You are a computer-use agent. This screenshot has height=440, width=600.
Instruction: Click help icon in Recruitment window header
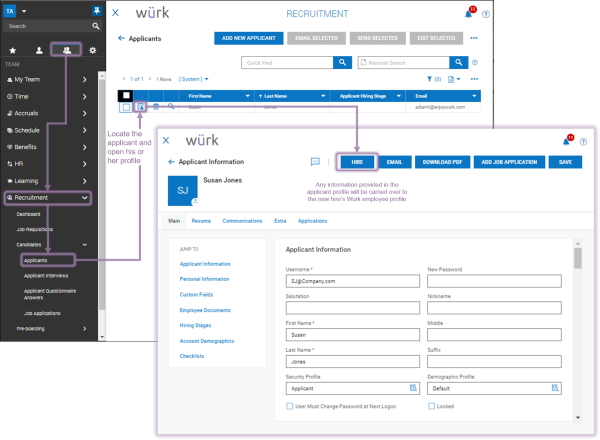coord(486,15)
